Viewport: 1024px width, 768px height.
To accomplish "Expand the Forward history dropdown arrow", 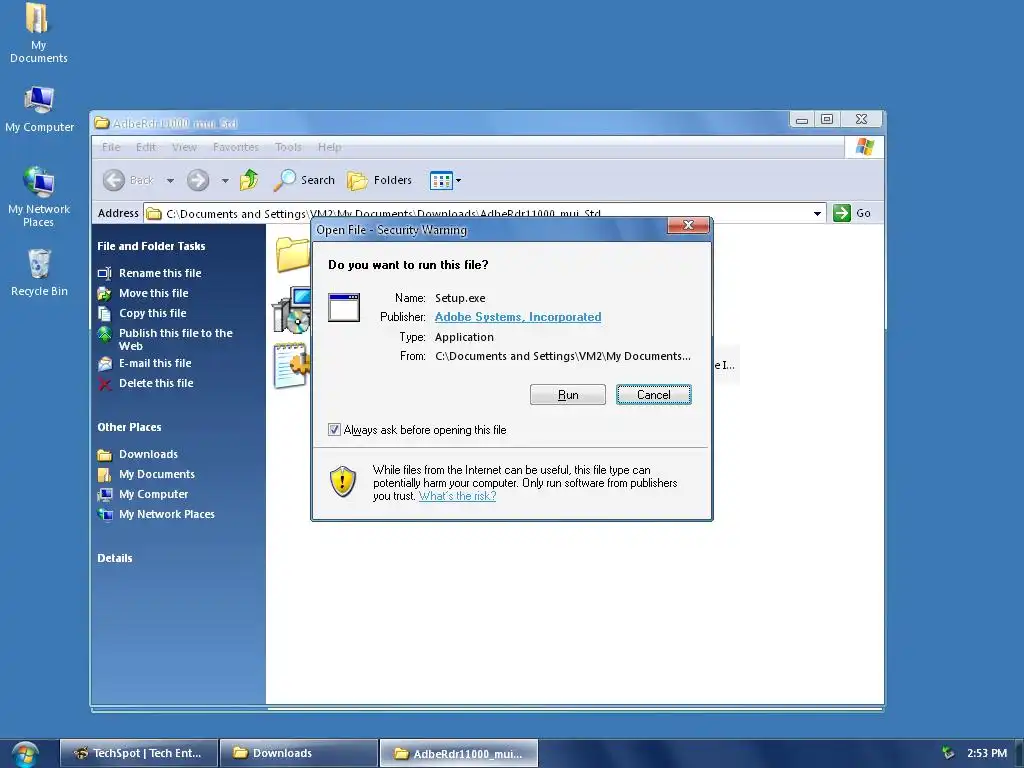I will click(225, 180).
